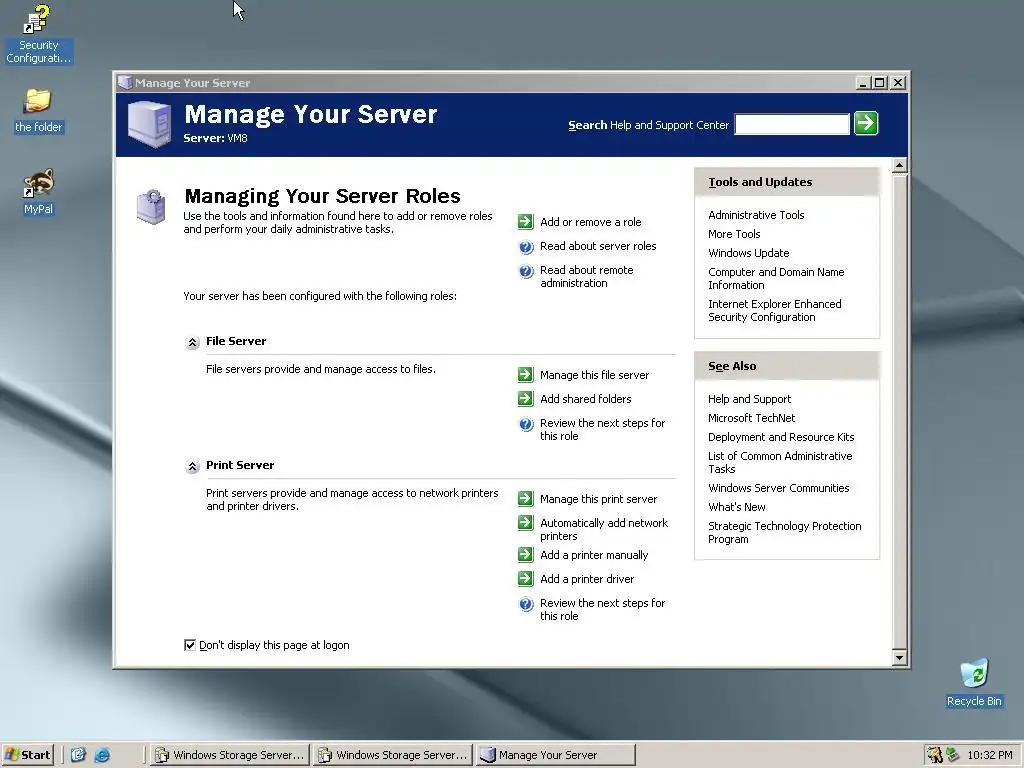Click Add shared folders link
This screenshot has height=768, width=1024.
(x=586, y=399)
